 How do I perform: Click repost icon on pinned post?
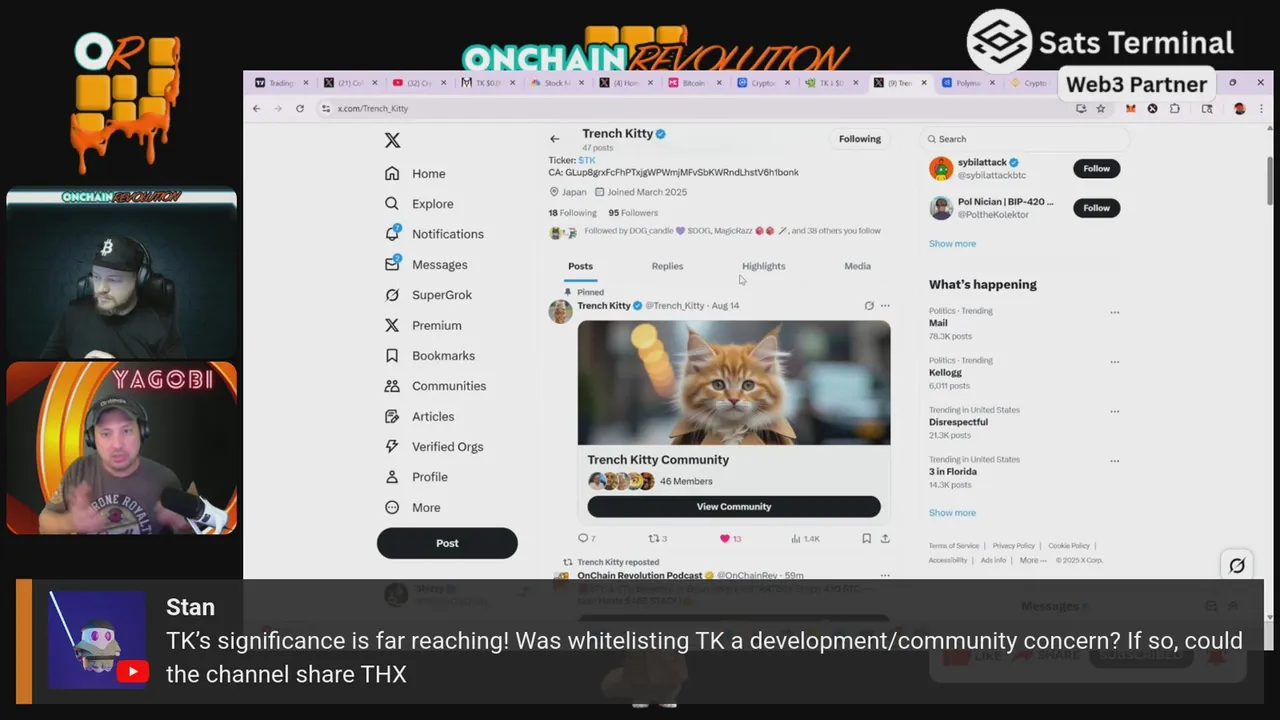654,538
